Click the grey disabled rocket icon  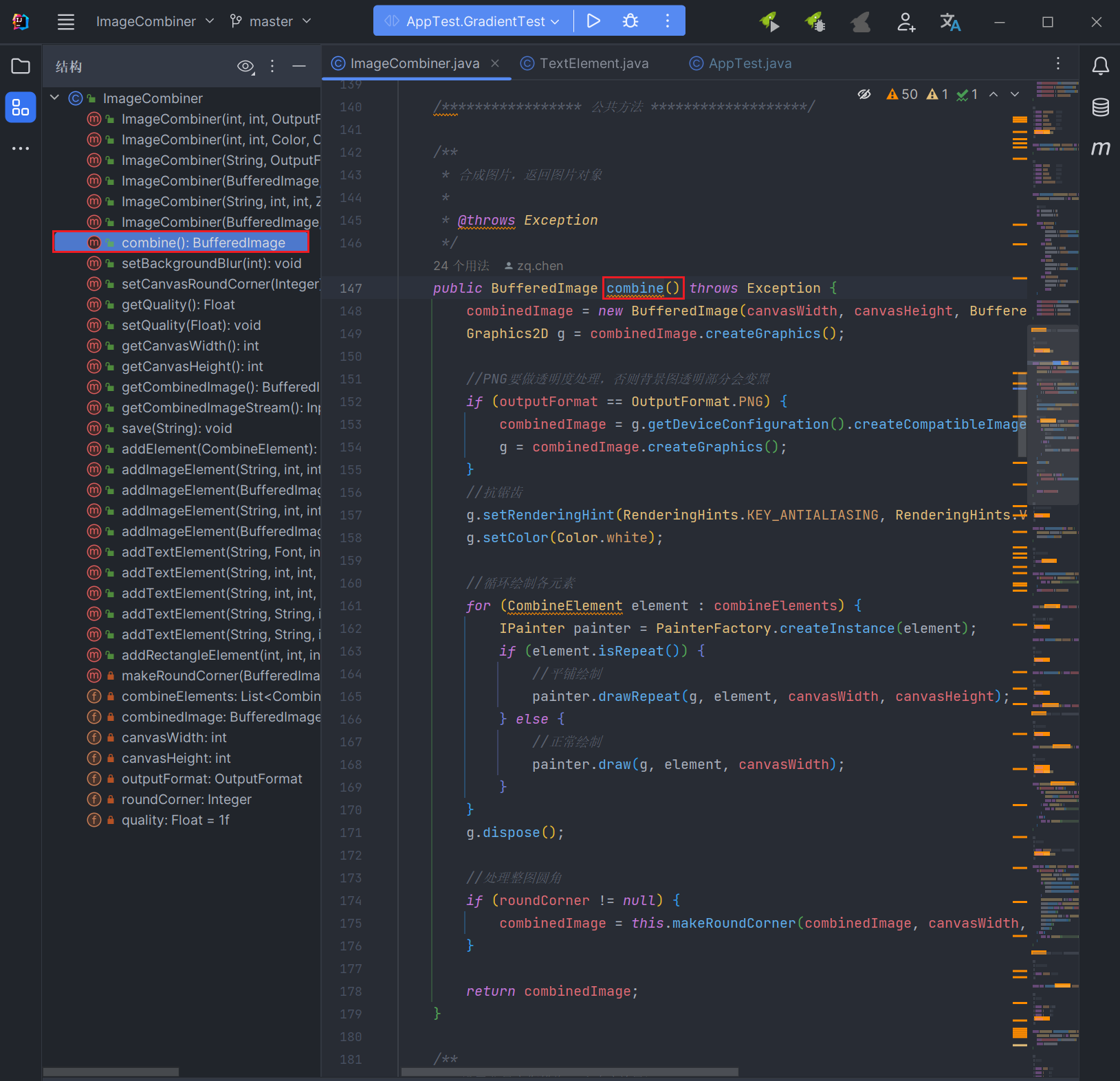(x=860, y=22)
